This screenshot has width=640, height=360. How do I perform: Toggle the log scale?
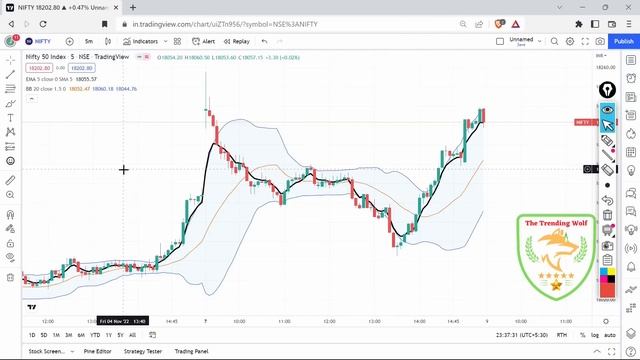pos(595,335)
